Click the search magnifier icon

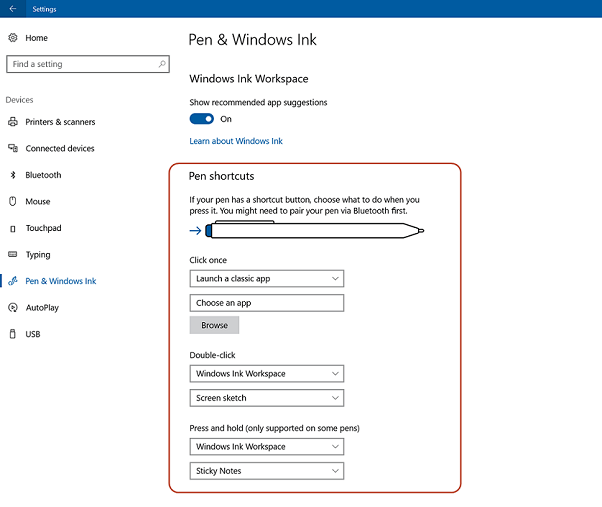[x=162, y=64]
